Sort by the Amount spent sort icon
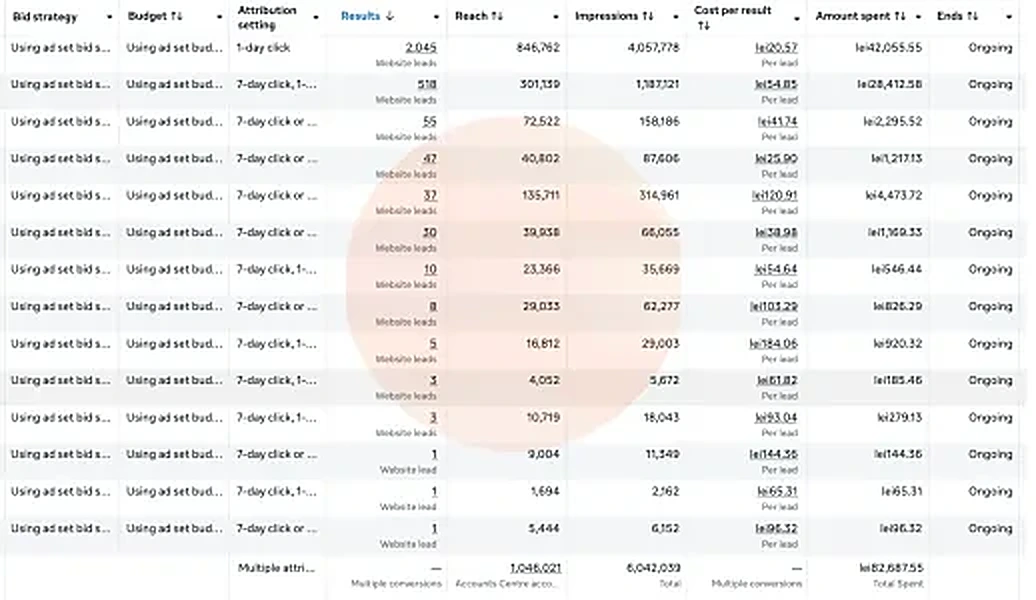The image size is (1036, 600). coord(900,16)
